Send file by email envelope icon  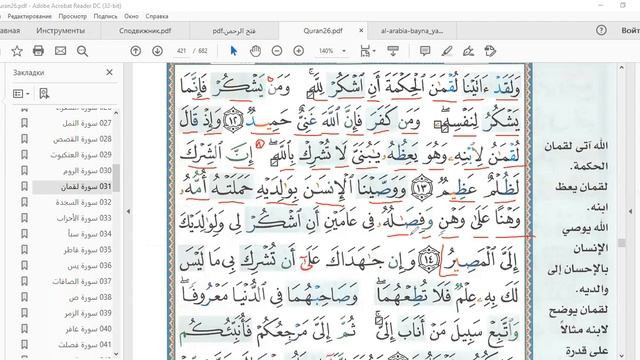[60, 51]
